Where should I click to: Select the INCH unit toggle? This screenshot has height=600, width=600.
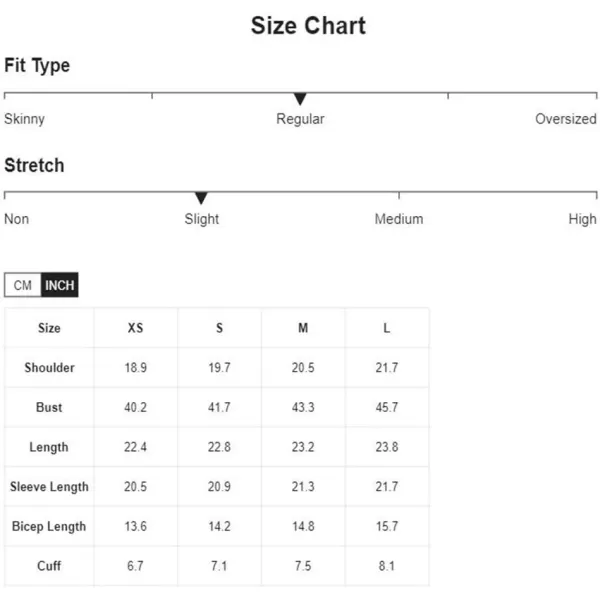click(60, 285)
